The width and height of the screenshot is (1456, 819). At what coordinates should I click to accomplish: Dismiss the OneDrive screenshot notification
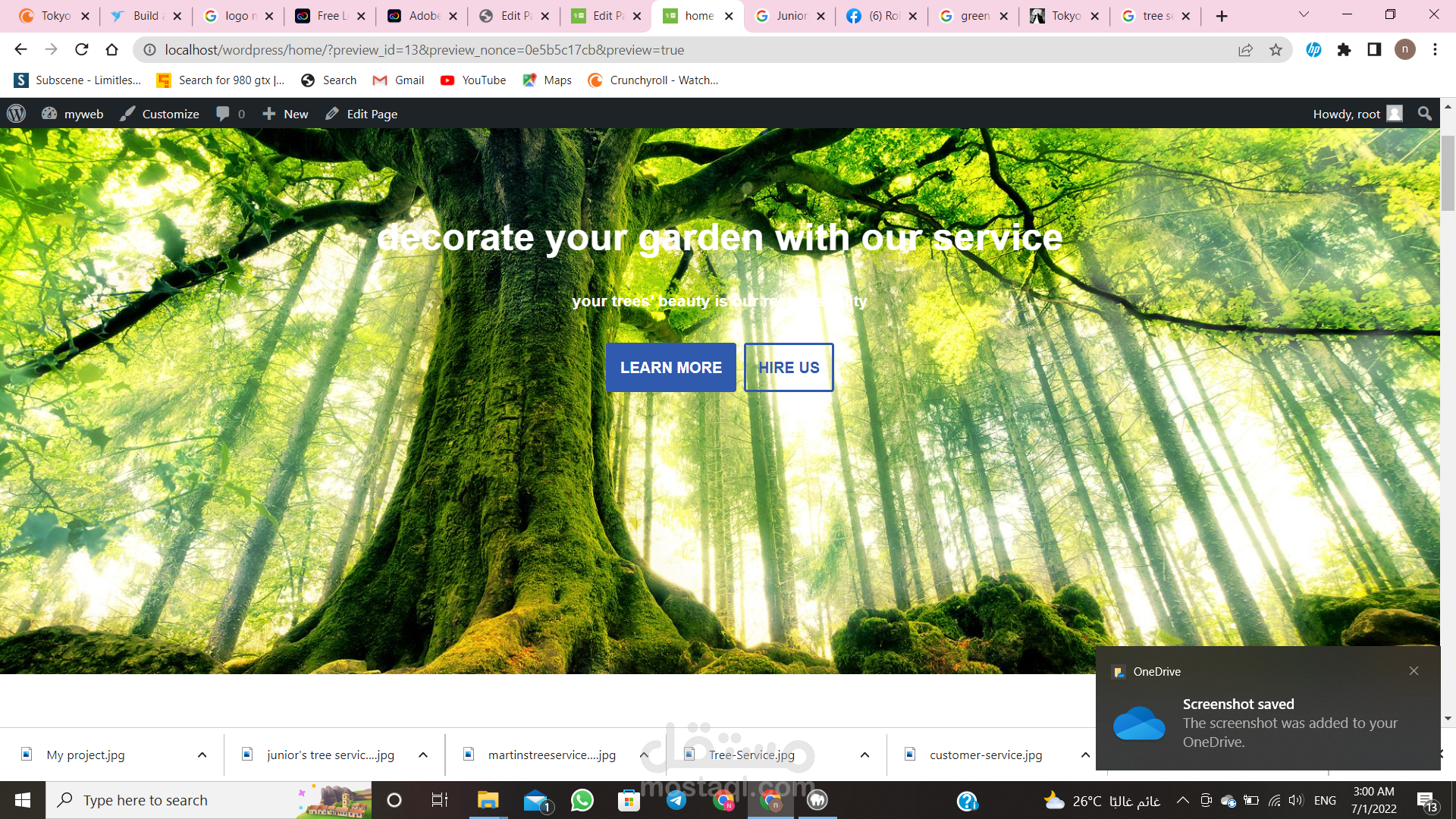pyautogui.click(x=1414, y=671)
